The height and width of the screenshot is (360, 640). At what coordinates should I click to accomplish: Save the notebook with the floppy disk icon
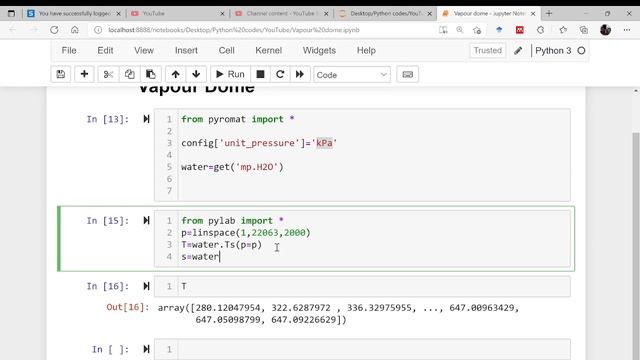tap(61, 74)
